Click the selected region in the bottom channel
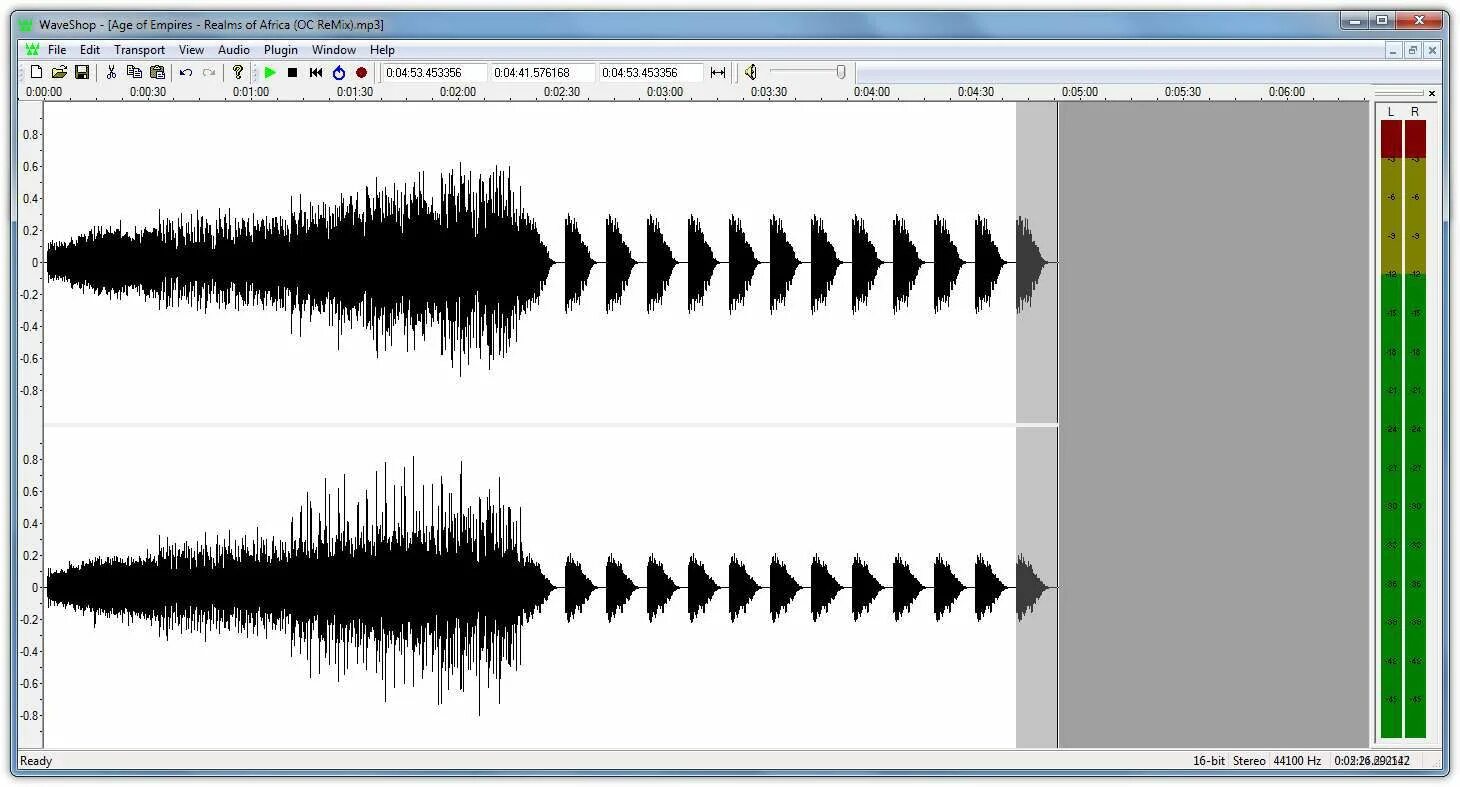Image resolution: width=1460 pixels, height=787 pixels. (1037, 588)
